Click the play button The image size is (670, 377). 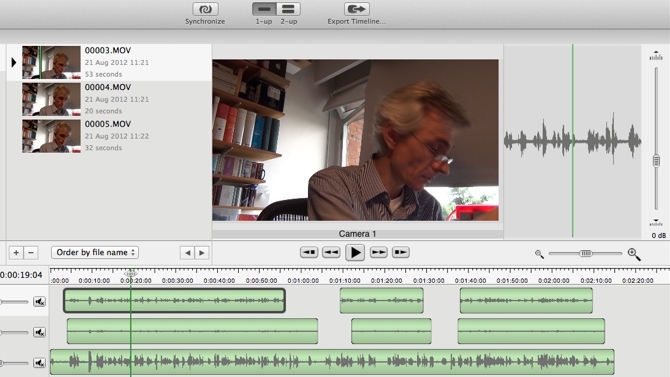(x=355, y=252)
